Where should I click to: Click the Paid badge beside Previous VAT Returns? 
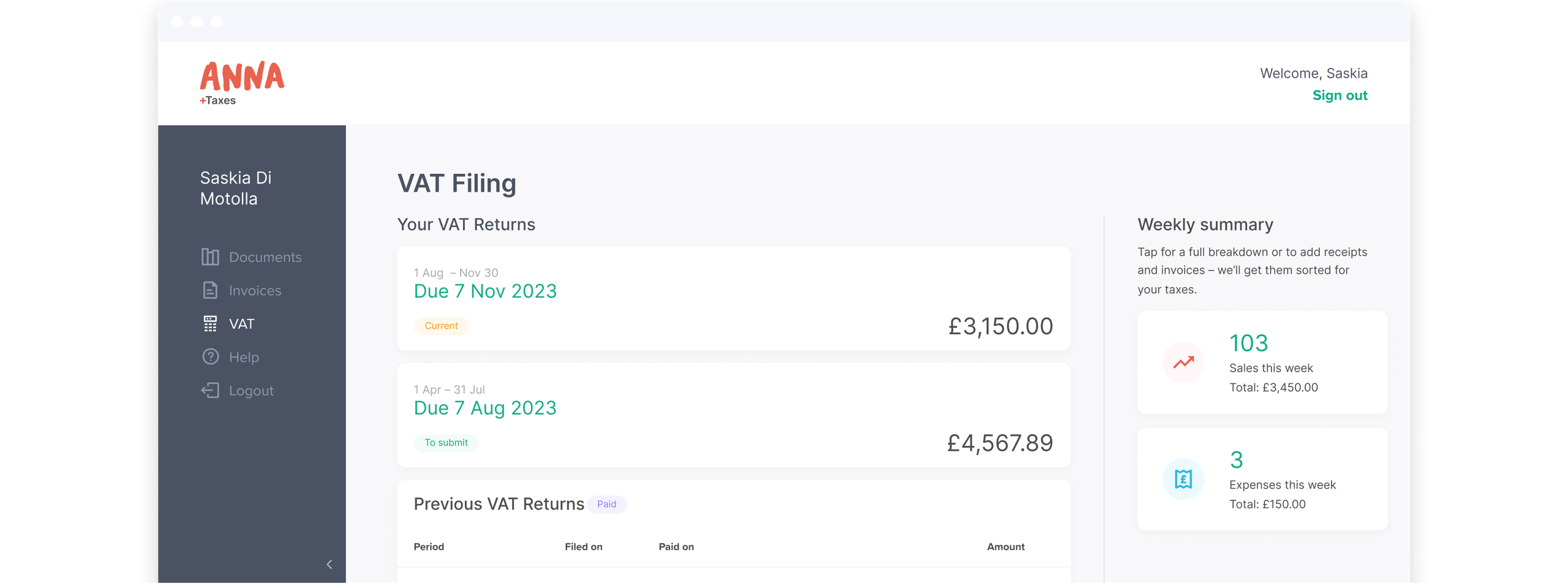(607, 503)
